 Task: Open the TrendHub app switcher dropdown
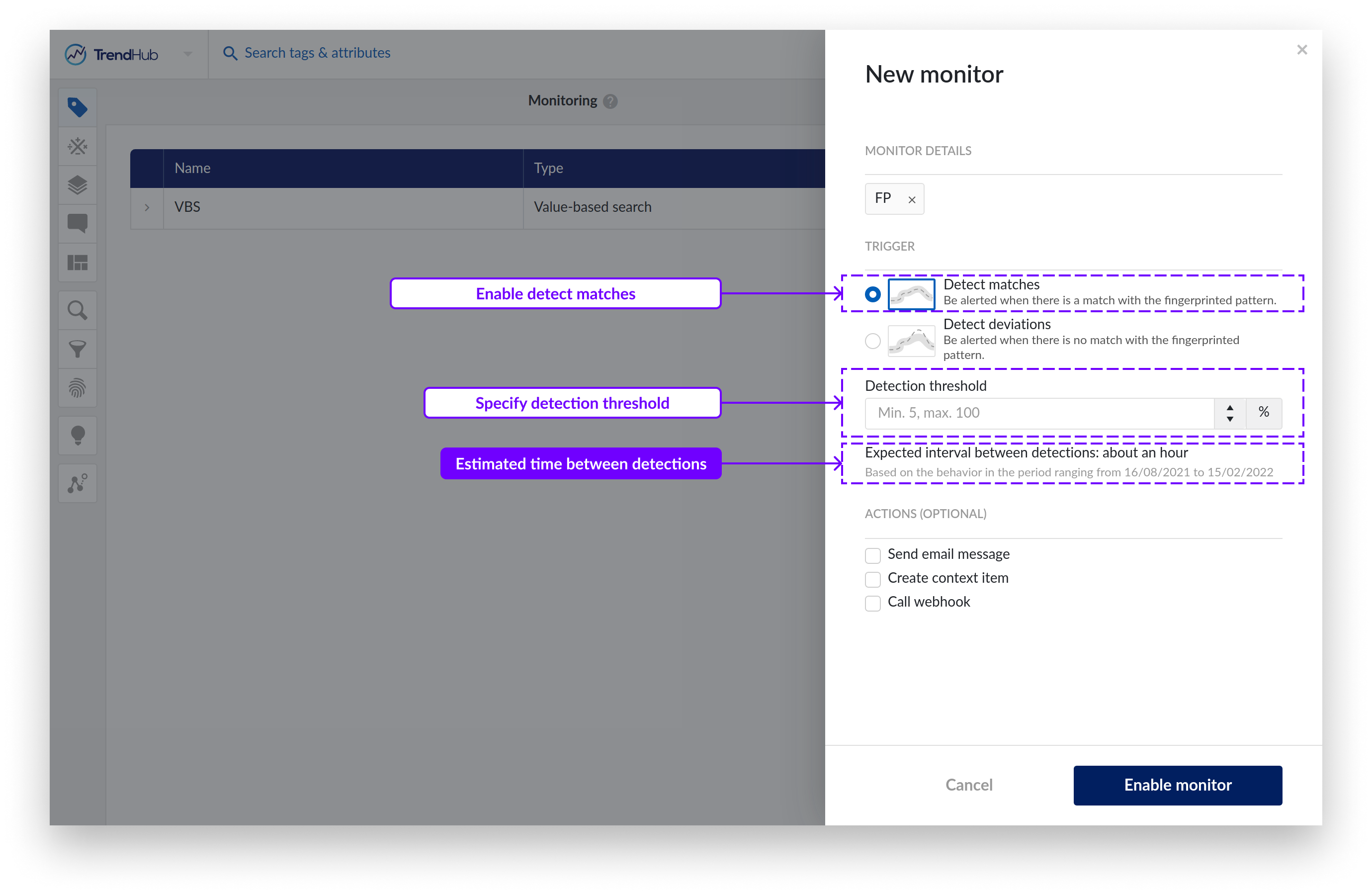pos(188,54)
